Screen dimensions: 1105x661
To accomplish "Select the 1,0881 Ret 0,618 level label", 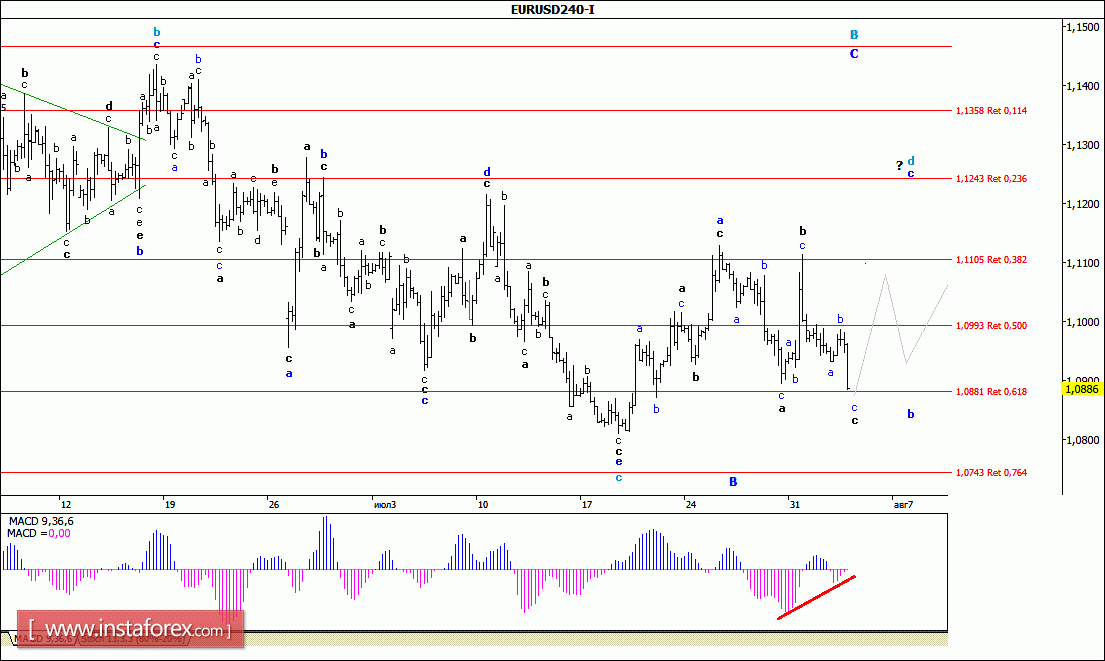I will coord(991,391).
